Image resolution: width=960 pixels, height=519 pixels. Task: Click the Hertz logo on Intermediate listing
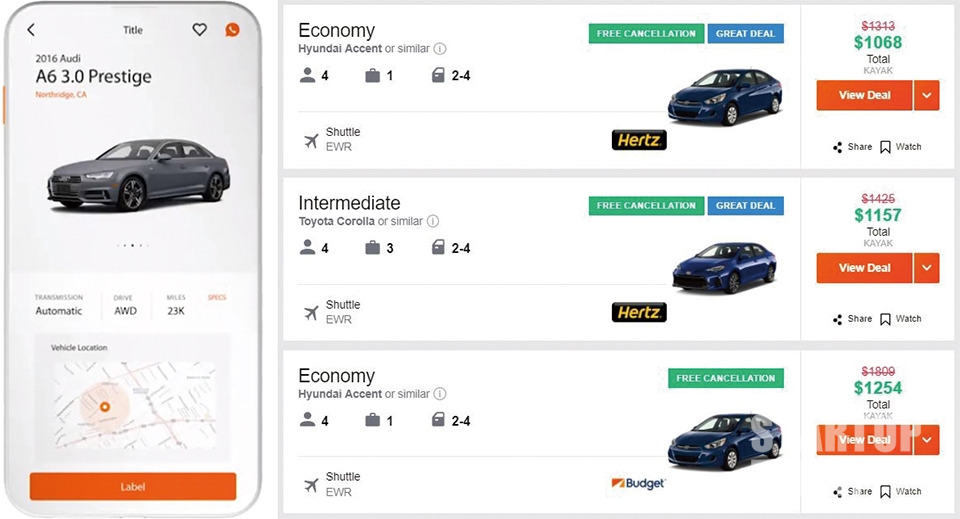(639, 312)
